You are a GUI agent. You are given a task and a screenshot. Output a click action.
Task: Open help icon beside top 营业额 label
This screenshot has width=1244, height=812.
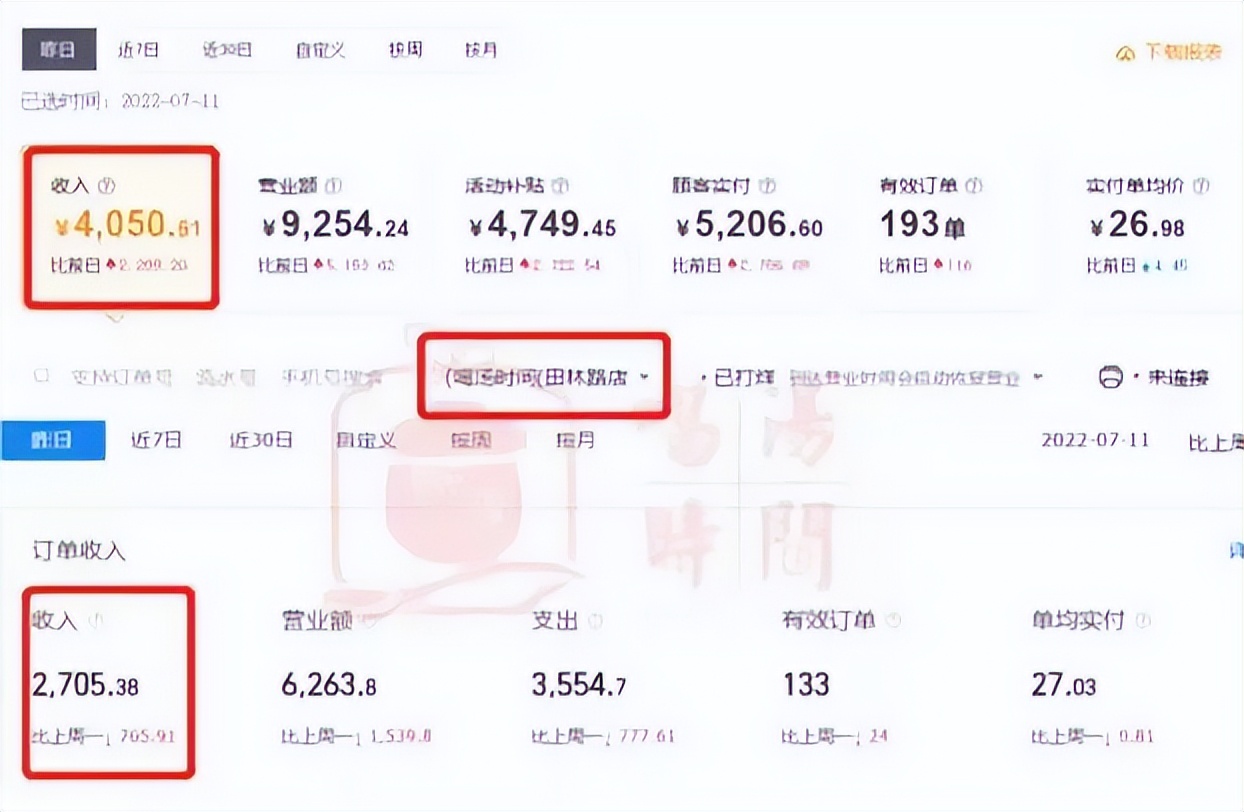[x=334, y=186]
